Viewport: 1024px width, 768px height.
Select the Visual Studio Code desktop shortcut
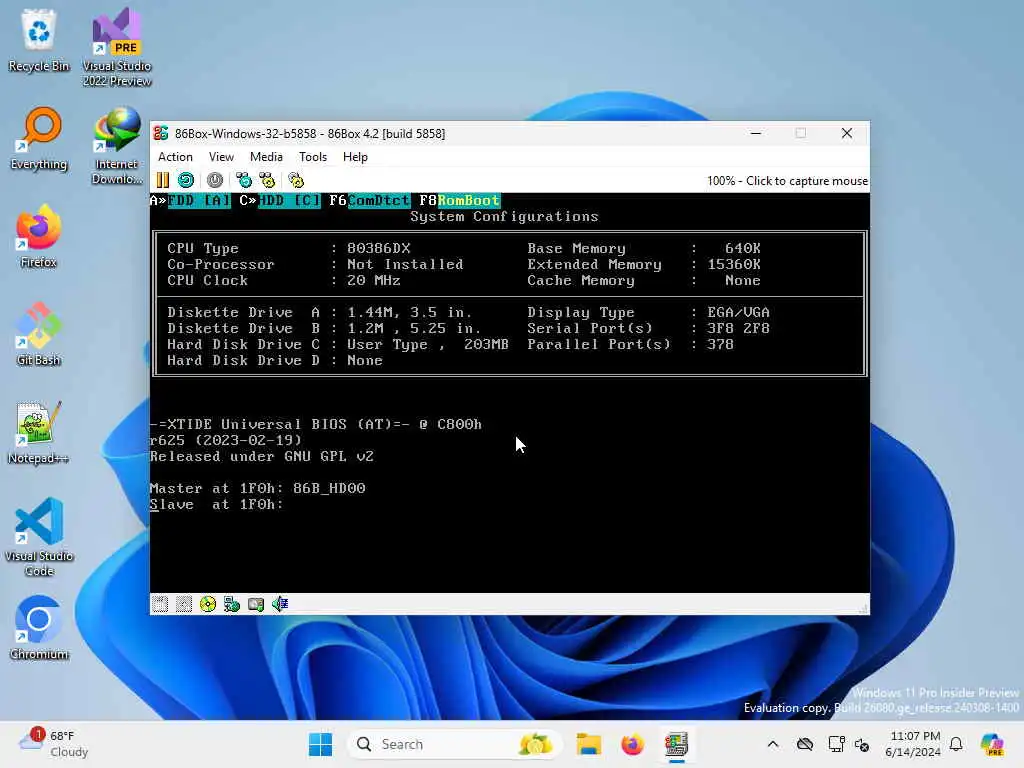39,537
